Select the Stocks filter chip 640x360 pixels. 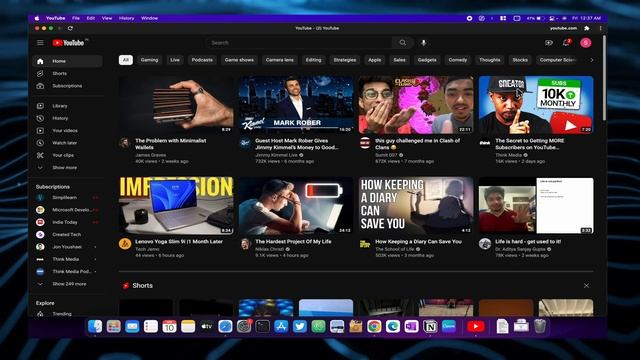pos(520,60)
